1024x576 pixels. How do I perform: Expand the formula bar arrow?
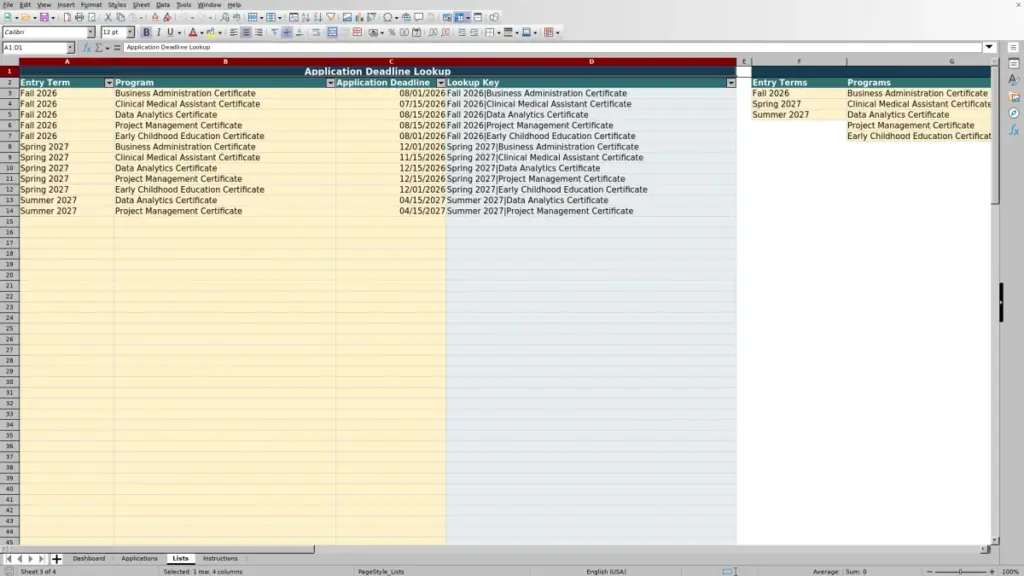989,47
